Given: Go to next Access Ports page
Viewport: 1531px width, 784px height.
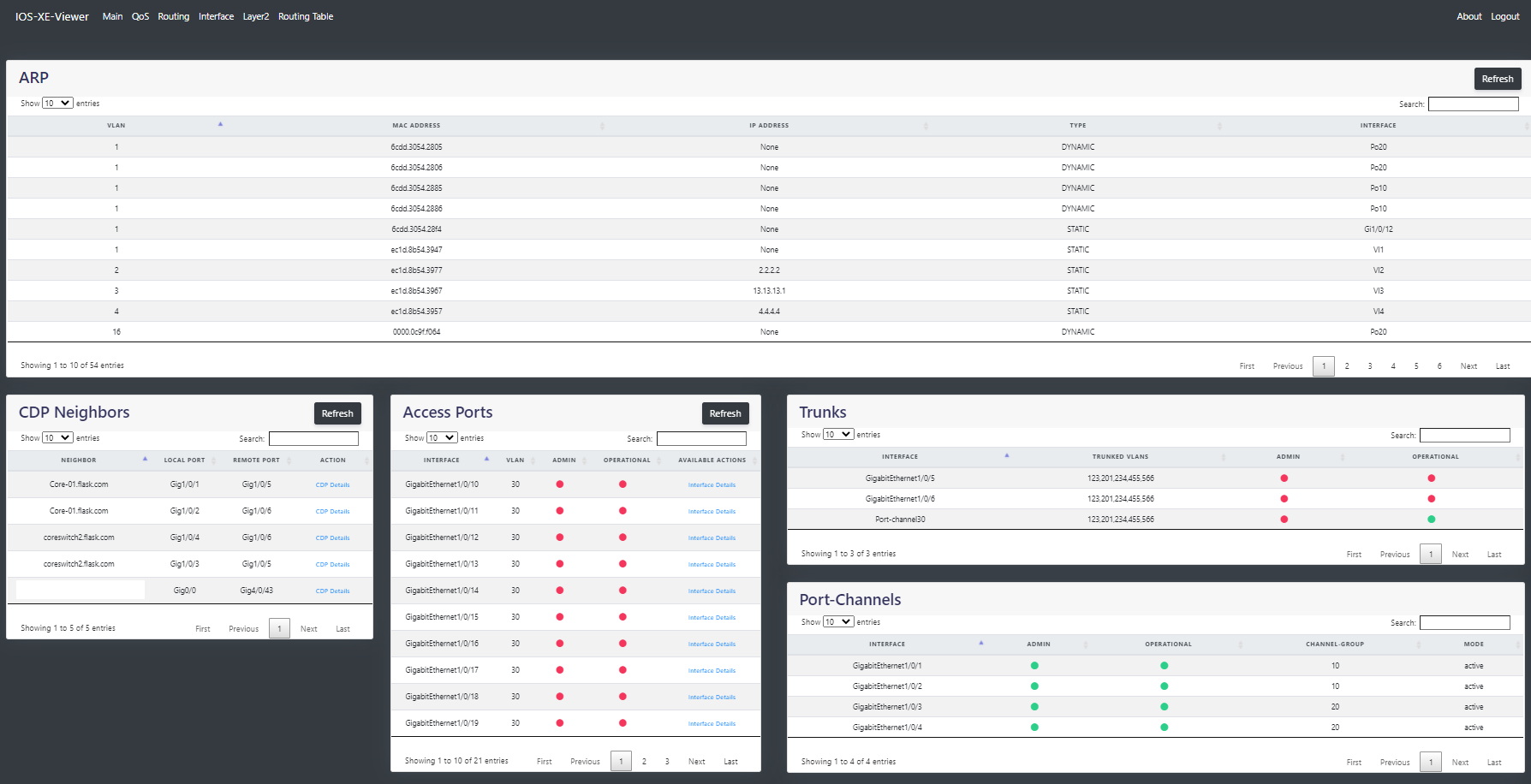Looking at the screenshot, I should click(697, 762).
